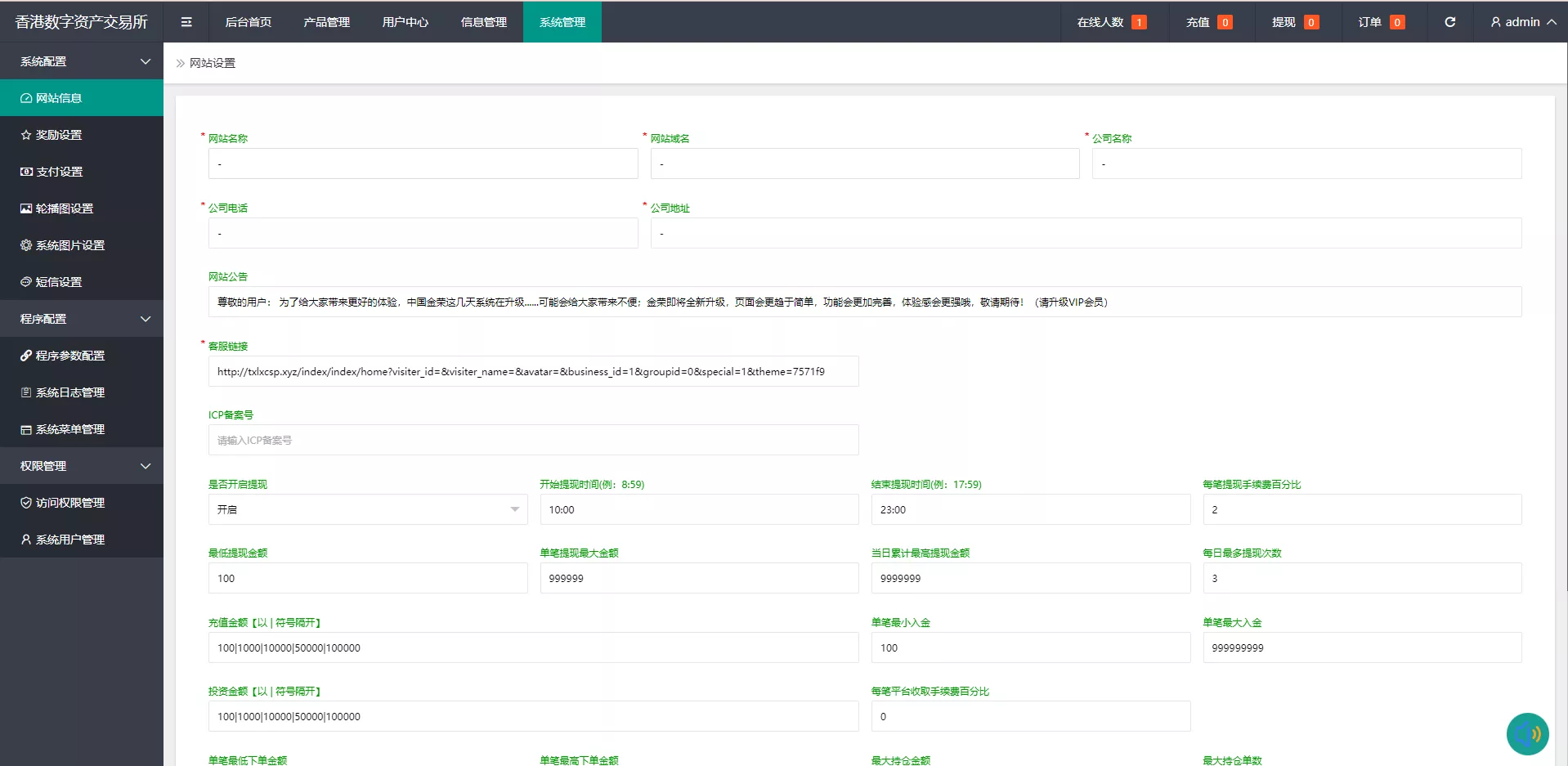Image resolution: width=1568 pixels, height=766 pixels.
Task: Collapse the 系统配置 section
Action: tap(82, 60)
